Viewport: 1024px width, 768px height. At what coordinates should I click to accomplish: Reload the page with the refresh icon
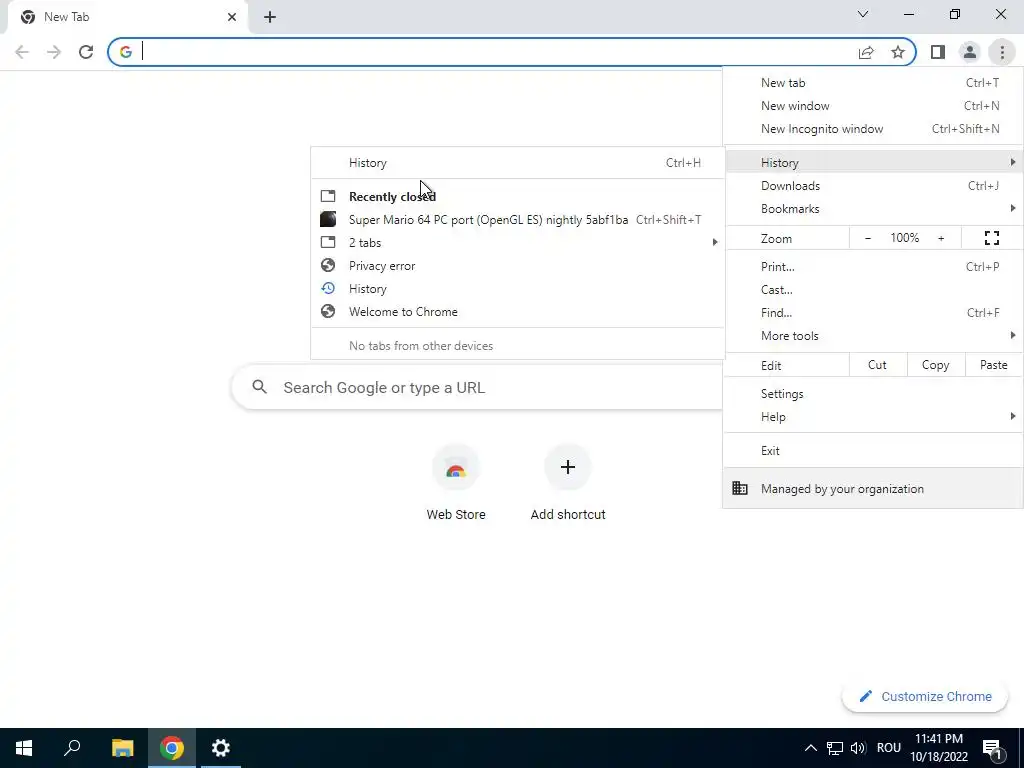pyautogui.click(x=86, y=52)
